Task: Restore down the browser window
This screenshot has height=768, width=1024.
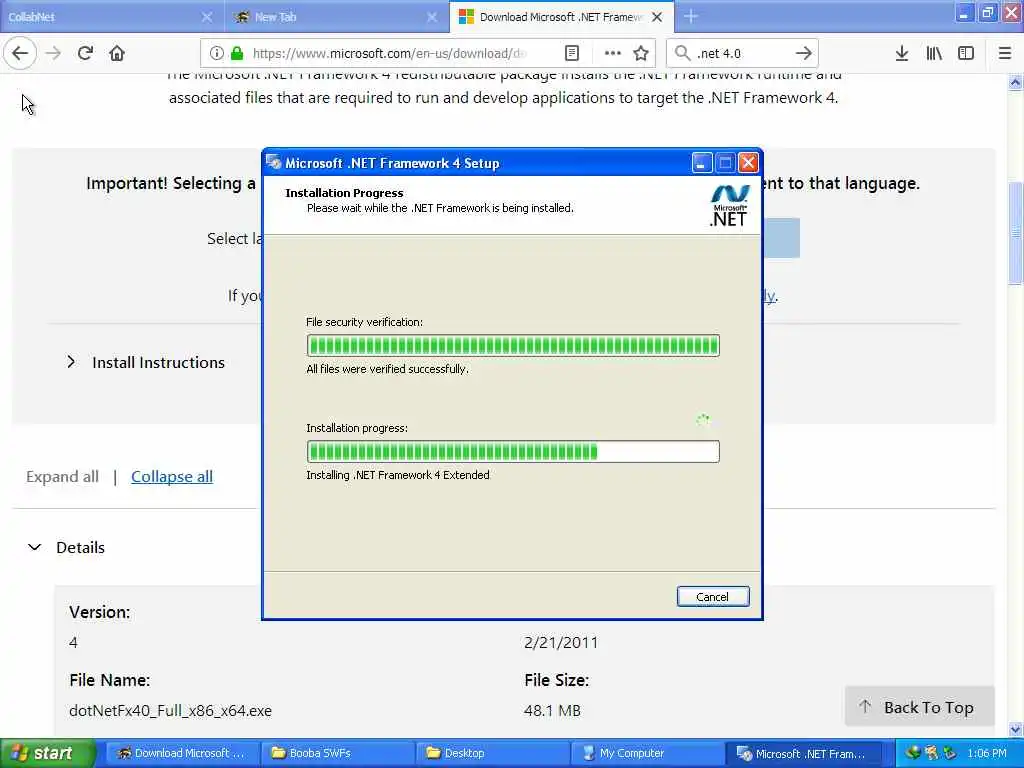Action: 987,11
